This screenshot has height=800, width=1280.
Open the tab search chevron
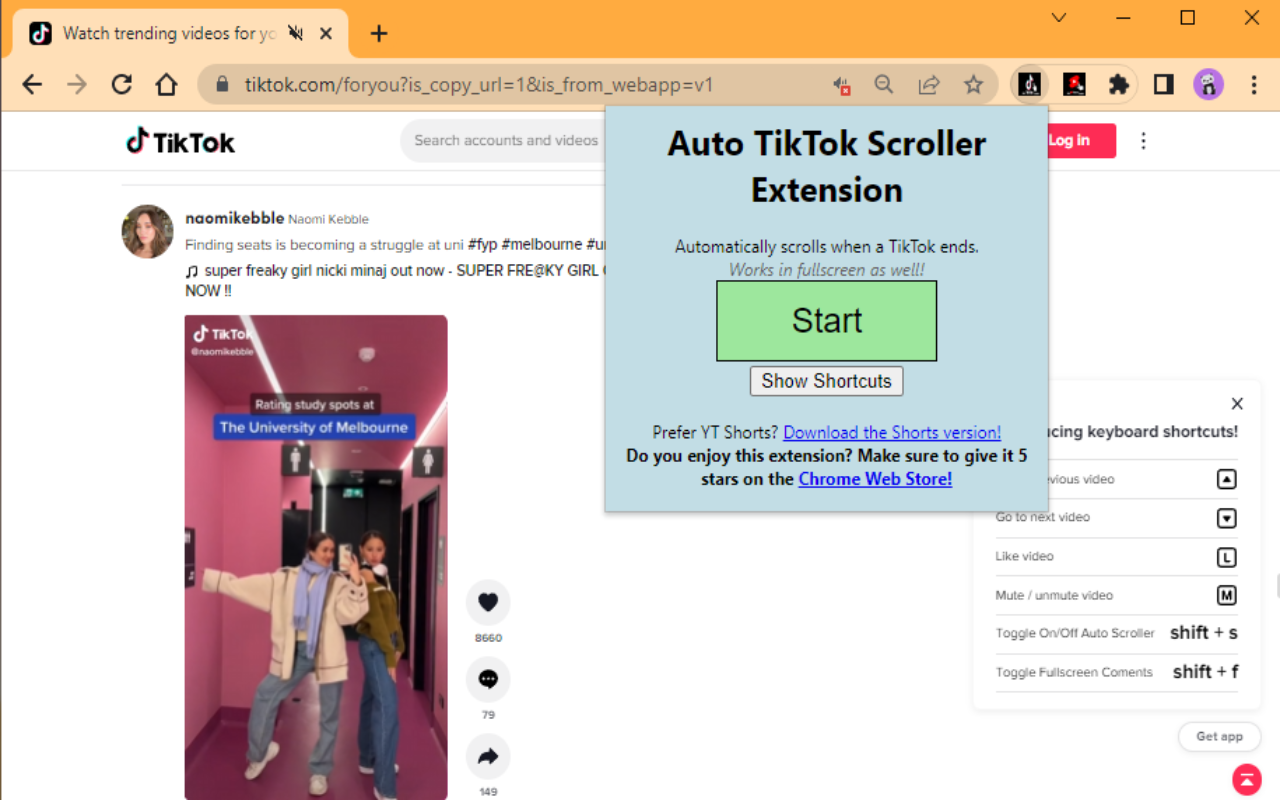[1059, 18]
